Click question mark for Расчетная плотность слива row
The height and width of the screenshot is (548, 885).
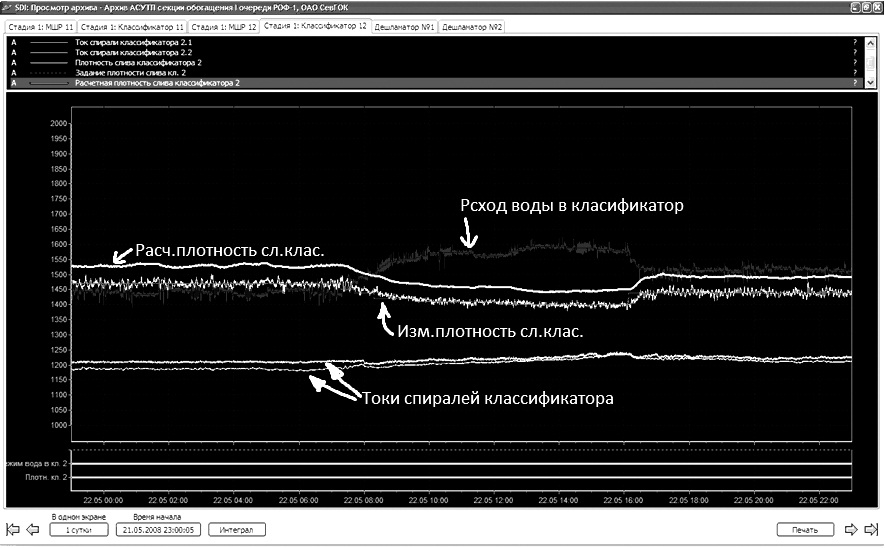855,83
